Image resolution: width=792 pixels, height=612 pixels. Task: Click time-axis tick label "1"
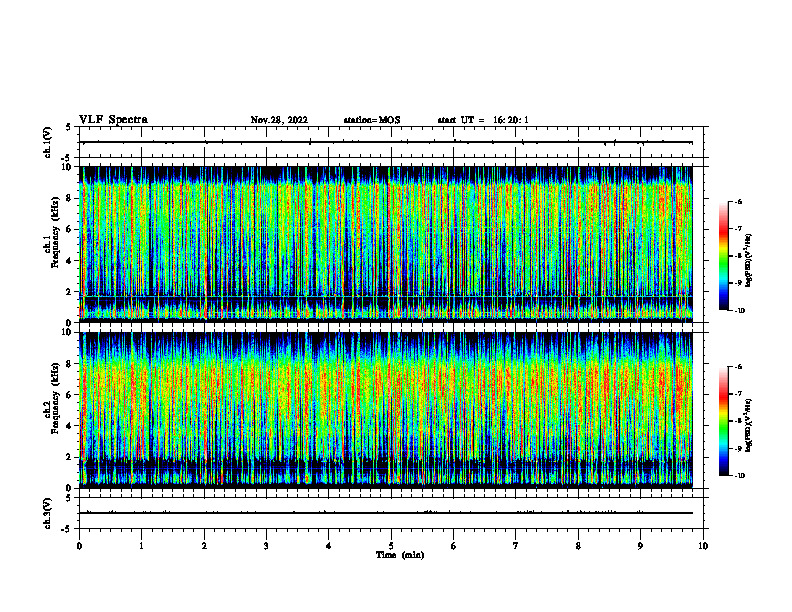tap(141, 546)
